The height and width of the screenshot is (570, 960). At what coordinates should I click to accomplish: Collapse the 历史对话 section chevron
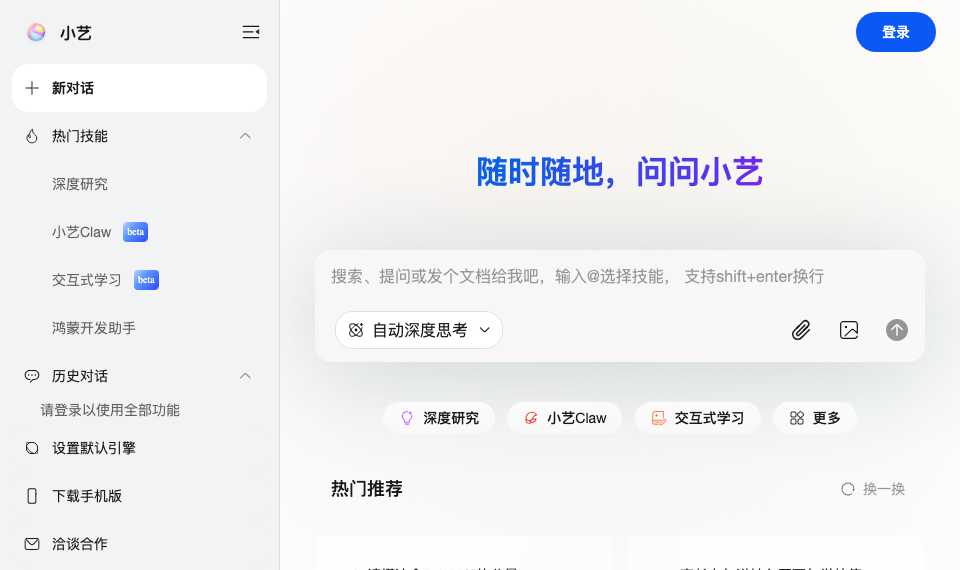(x=246, y=376)
